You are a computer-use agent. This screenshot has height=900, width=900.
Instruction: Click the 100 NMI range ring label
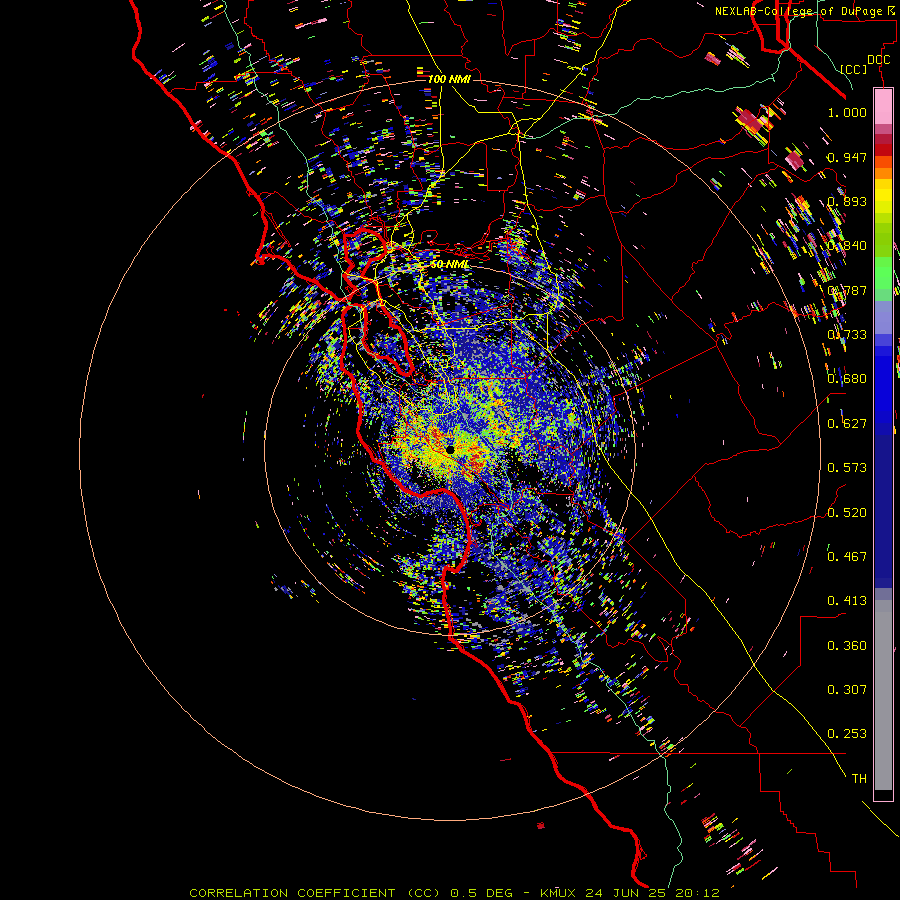(x=449, y=79)
